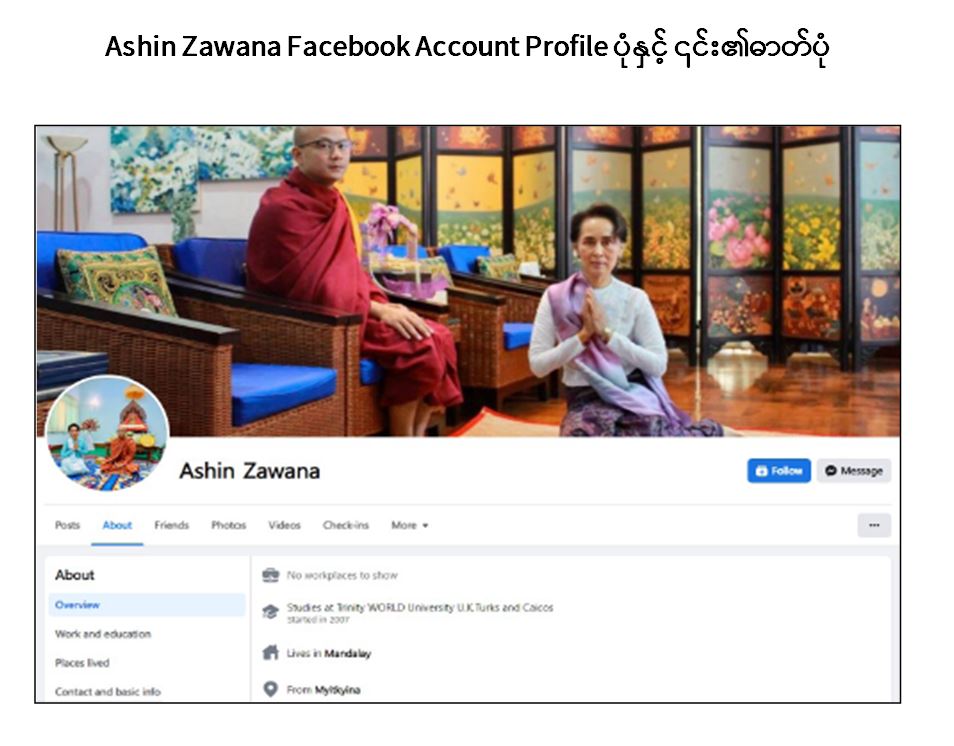
Task: Open the cover photo
Action: click(468, 281)
